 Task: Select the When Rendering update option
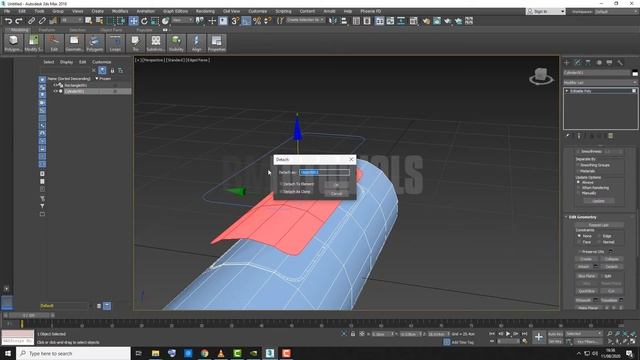[x=578, y=188]
